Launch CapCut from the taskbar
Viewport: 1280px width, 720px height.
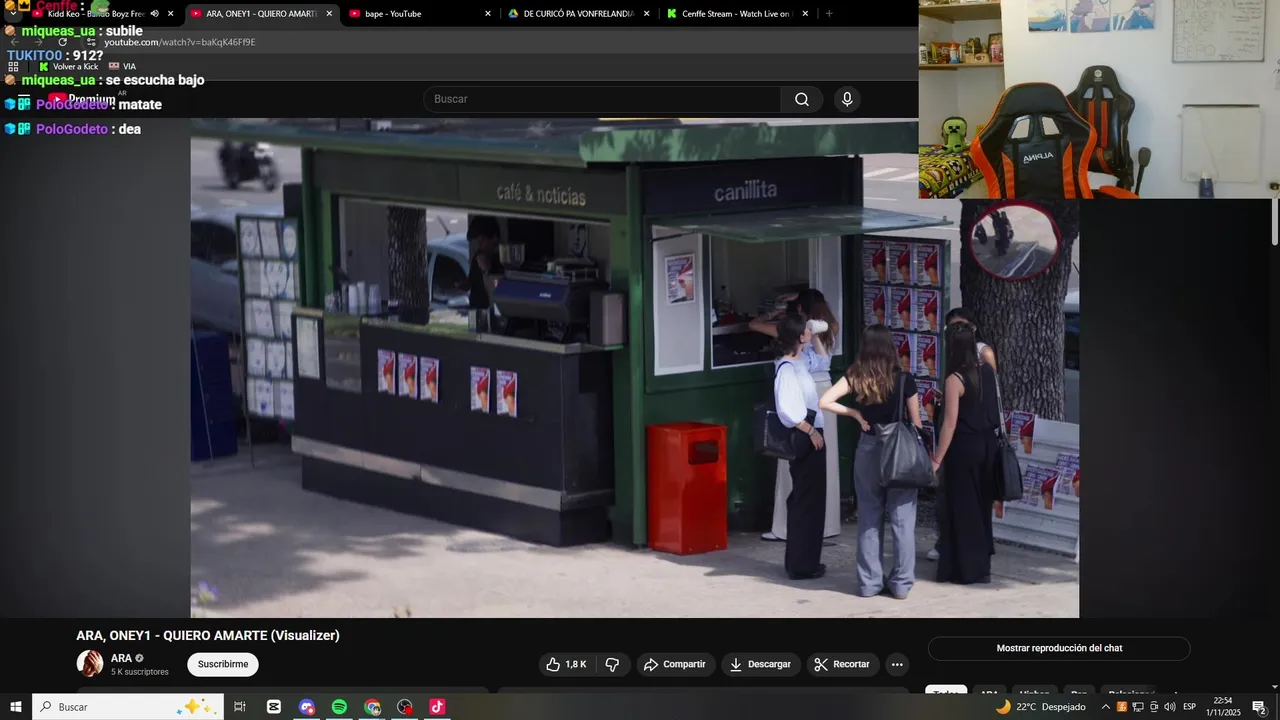[x=274, y=707]
